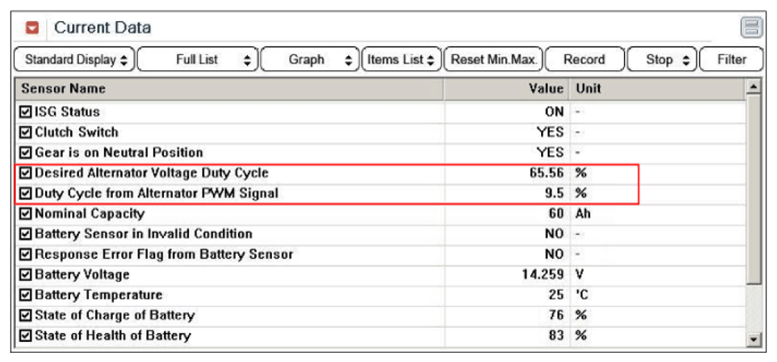Viewport: 777px width, 362px height.
Task: Toggle State of Charge of Battery checkbox
Action: point(25,315)
